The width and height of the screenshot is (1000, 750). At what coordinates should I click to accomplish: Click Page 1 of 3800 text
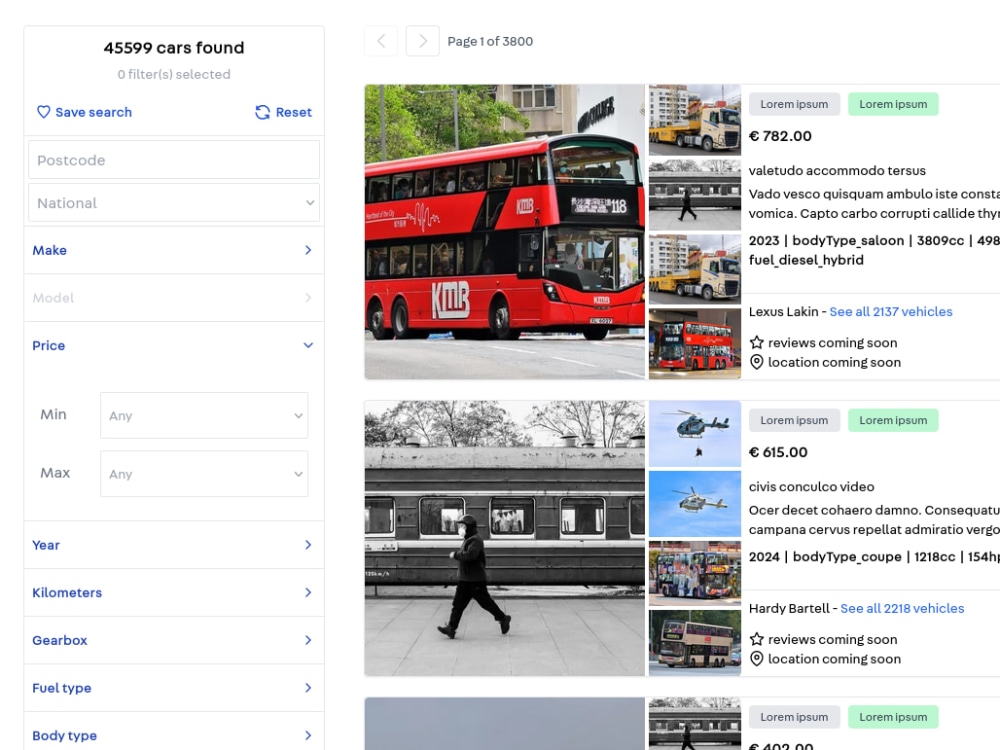490,41
